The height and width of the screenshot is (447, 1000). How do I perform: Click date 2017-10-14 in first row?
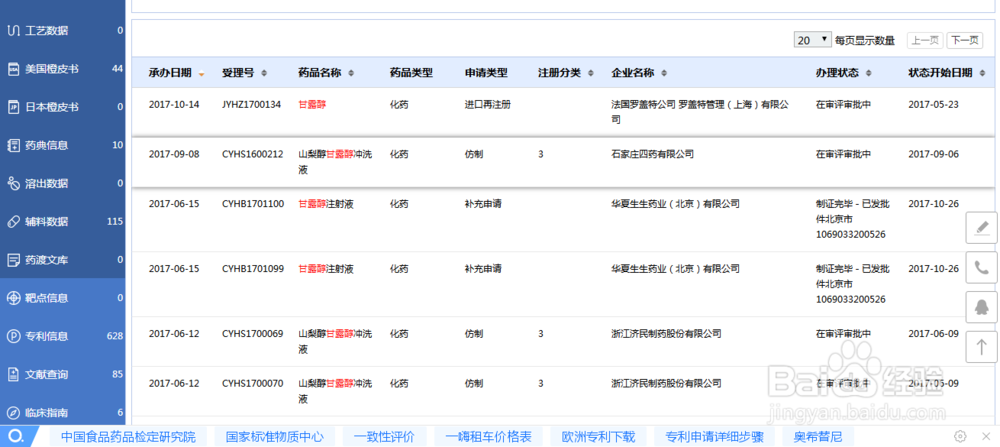click(173, 105)
